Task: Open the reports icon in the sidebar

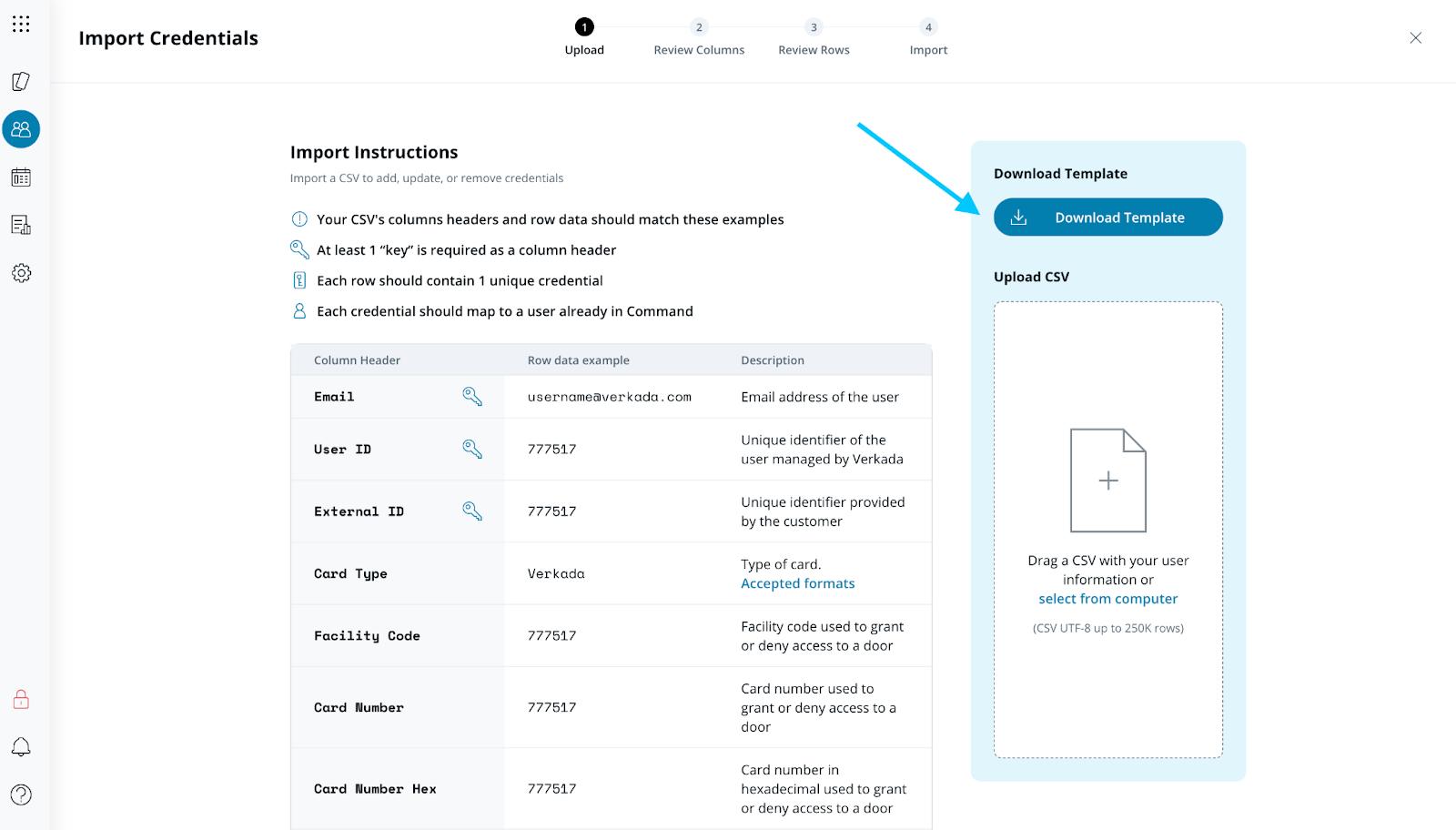Action: pyautogui.click(x=21, y=225)
